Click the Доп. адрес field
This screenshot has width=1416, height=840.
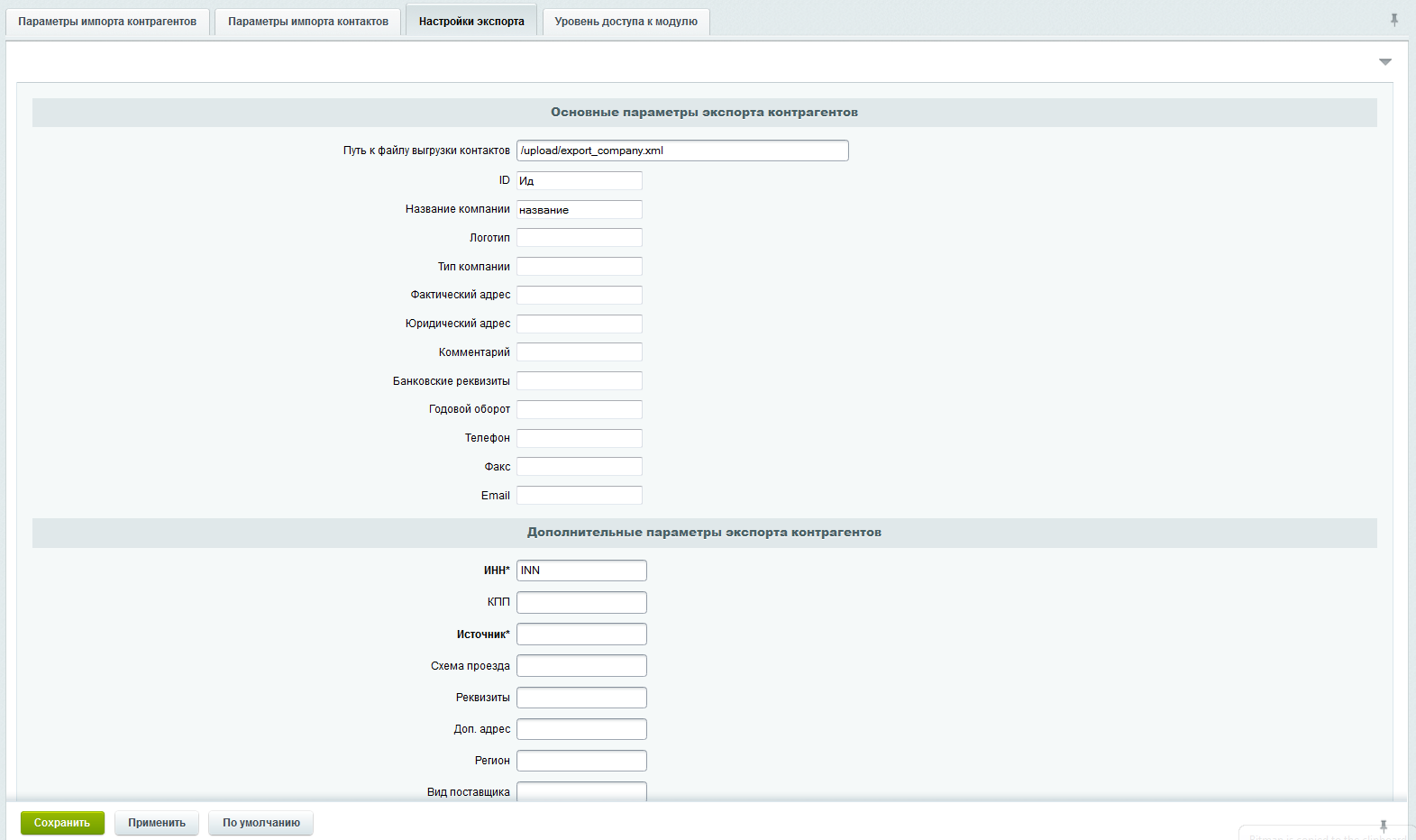[581, 729]
